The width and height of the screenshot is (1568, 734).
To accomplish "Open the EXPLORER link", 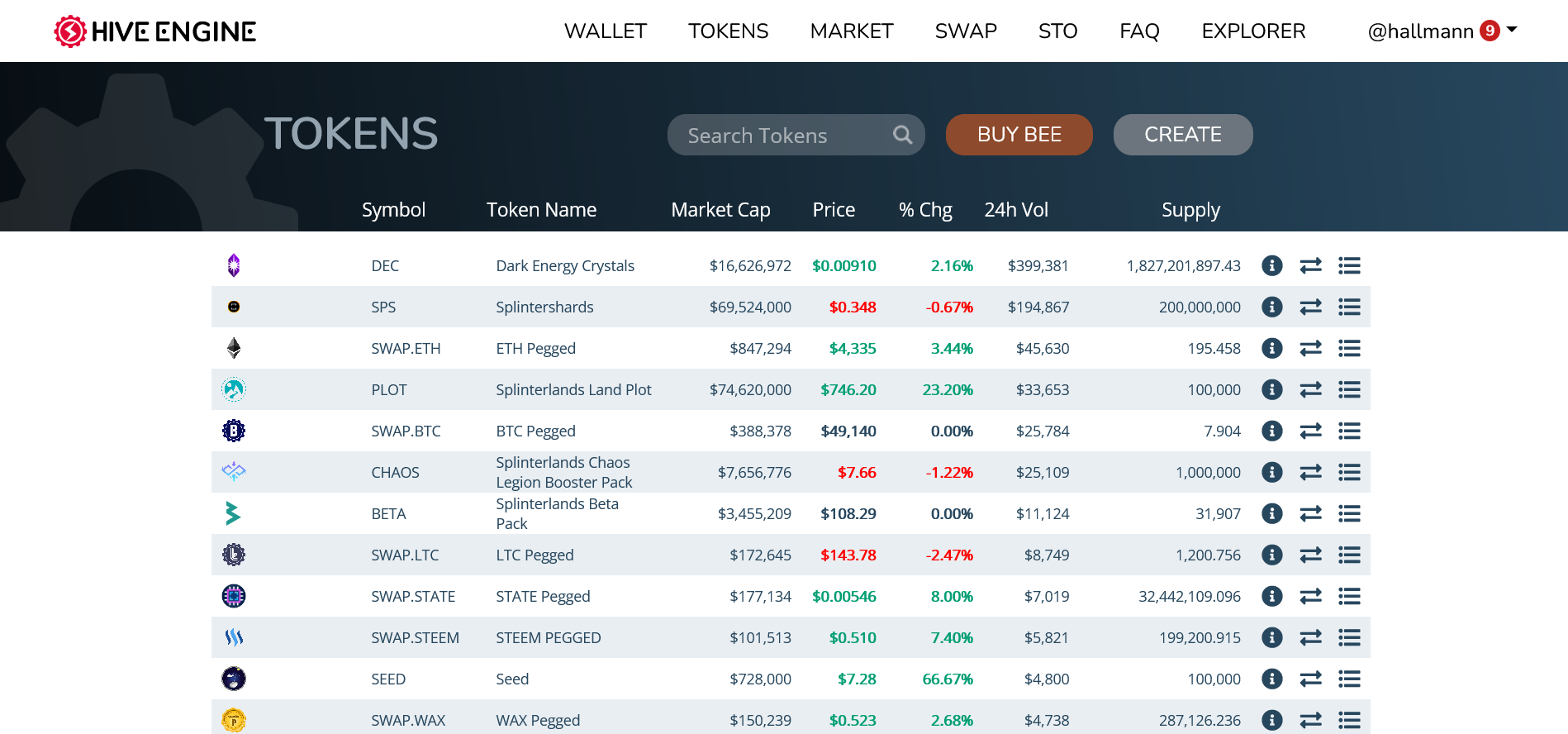I will [1254, 31].
